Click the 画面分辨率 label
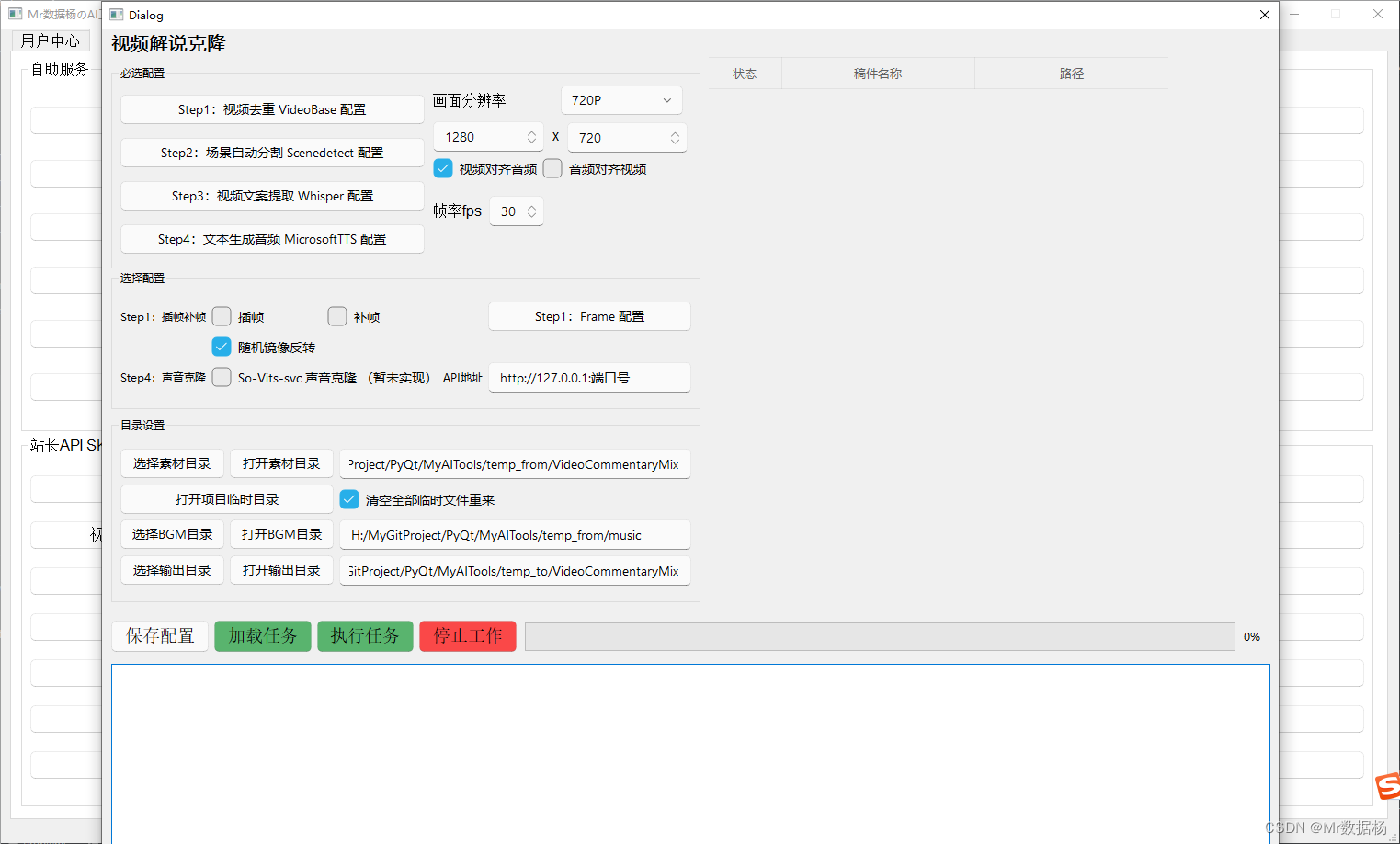Image resolution: width=1400 pixels, height=844 pixels. click(x=470, y=100)
